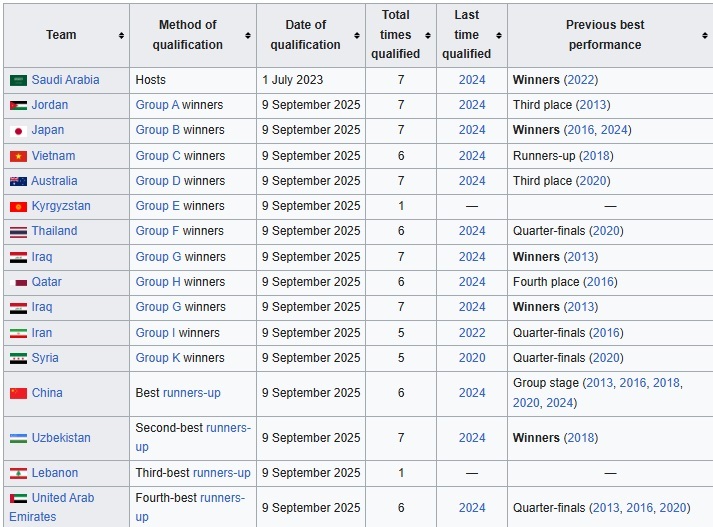Click the Japan flag icon
Viewport: 713px width, 527px height.
[x=18, y=130]
